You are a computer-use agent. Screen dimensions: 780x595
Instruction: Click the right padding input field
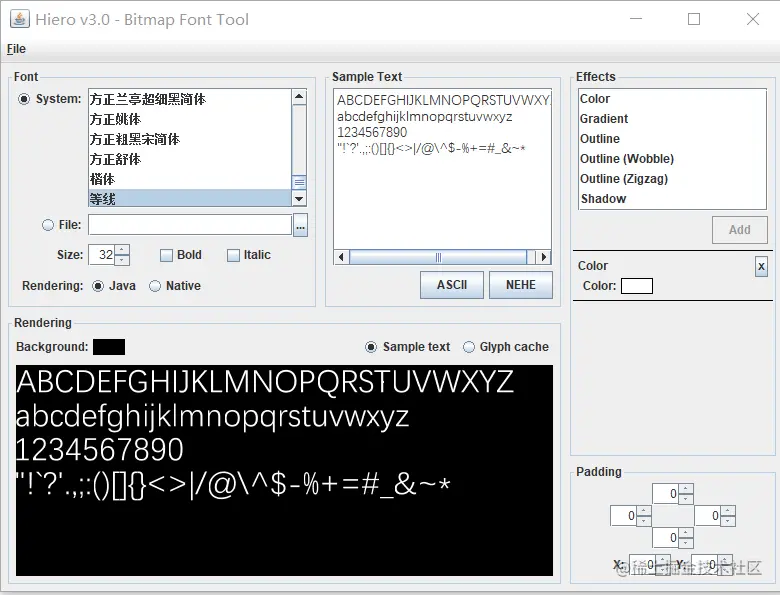coord(708,516)
